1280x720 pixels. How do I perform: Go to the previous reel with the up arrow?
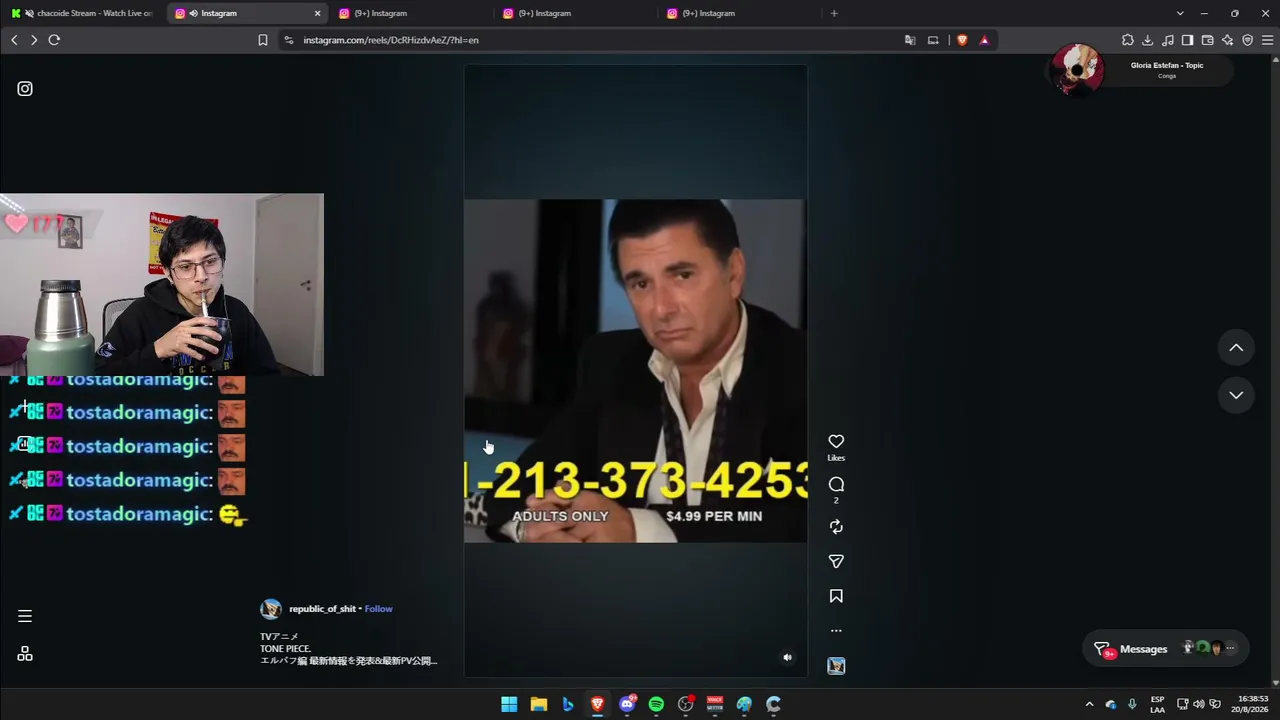click(1236, 348)
